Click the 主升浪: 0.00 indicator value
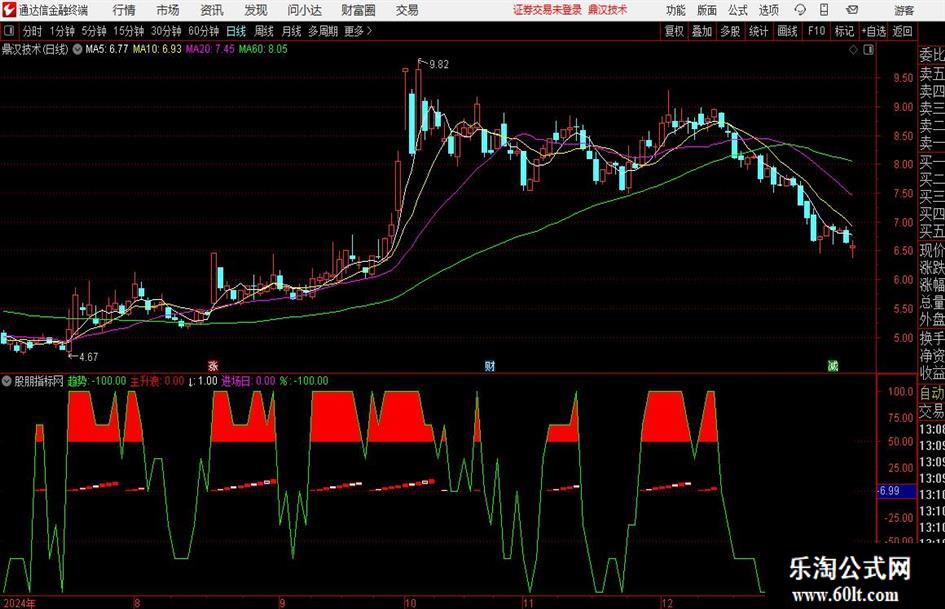Screen dimensions: 945x609 point(157,381)
